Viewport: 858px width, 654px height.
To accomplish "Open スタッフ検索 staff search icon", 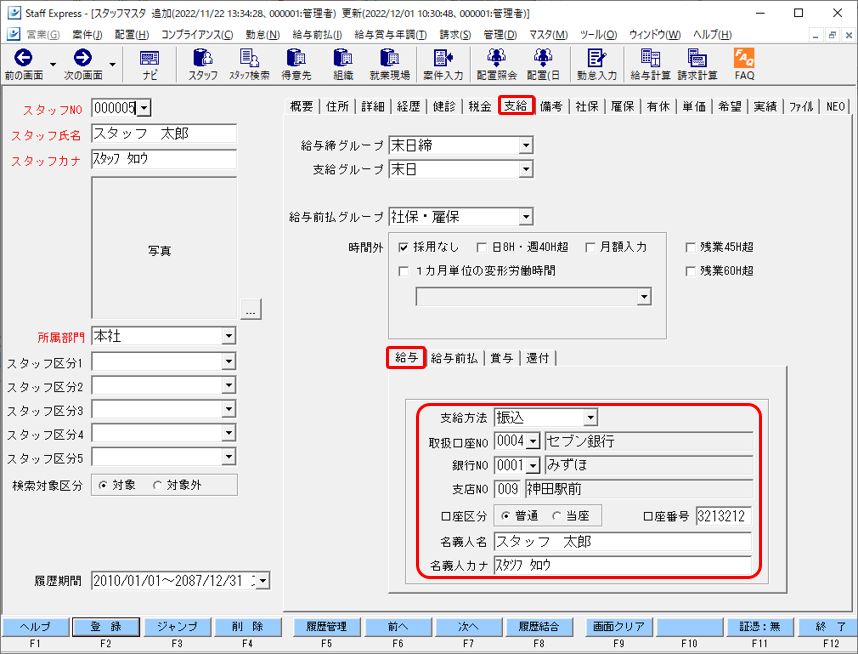I will [x=250, y=65].
